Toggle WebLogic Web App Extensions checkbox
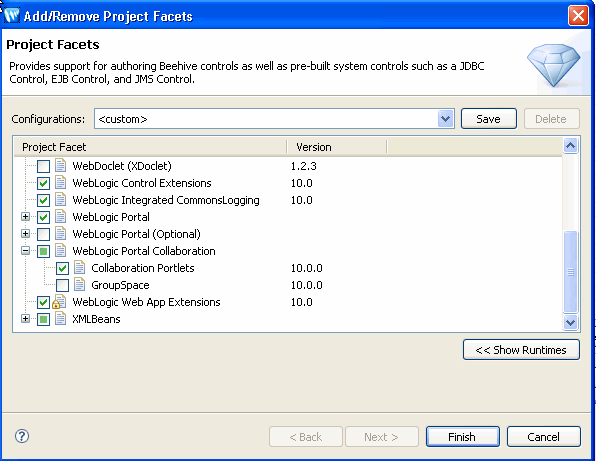596x461 pixels. [x=43, y=303]
